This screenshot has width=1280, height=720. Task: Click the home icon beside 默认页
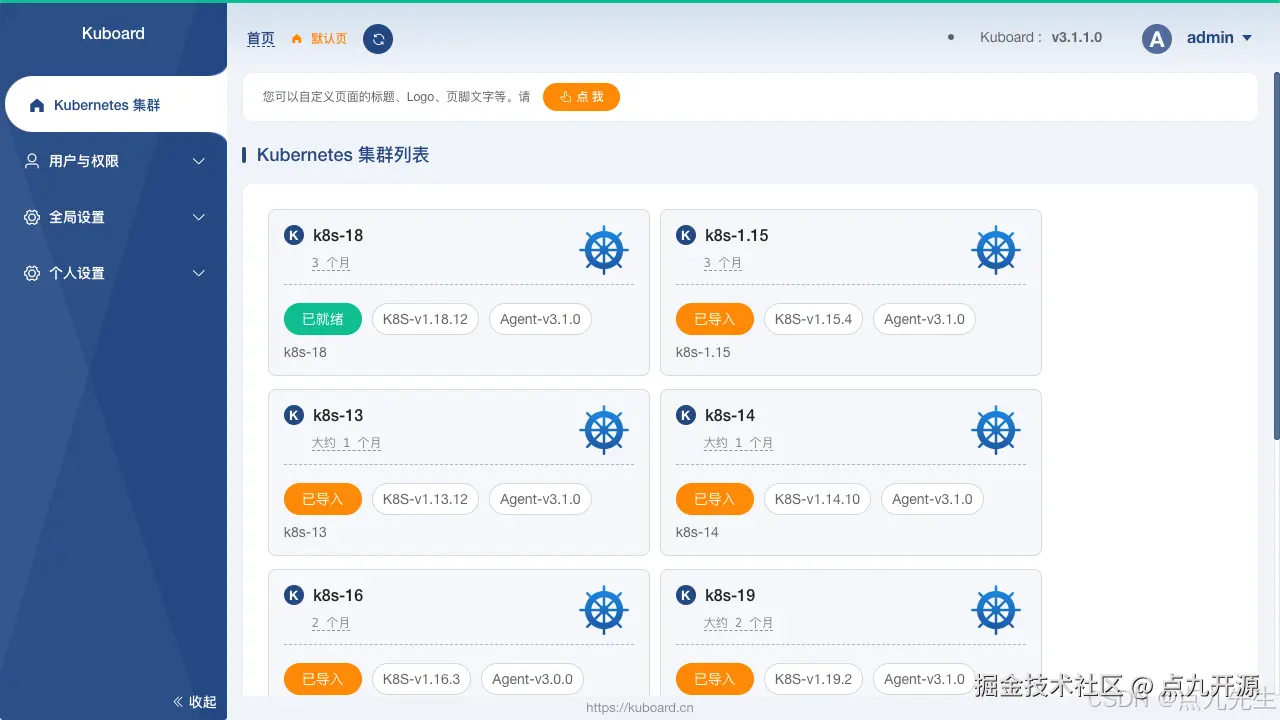[298, 39]
